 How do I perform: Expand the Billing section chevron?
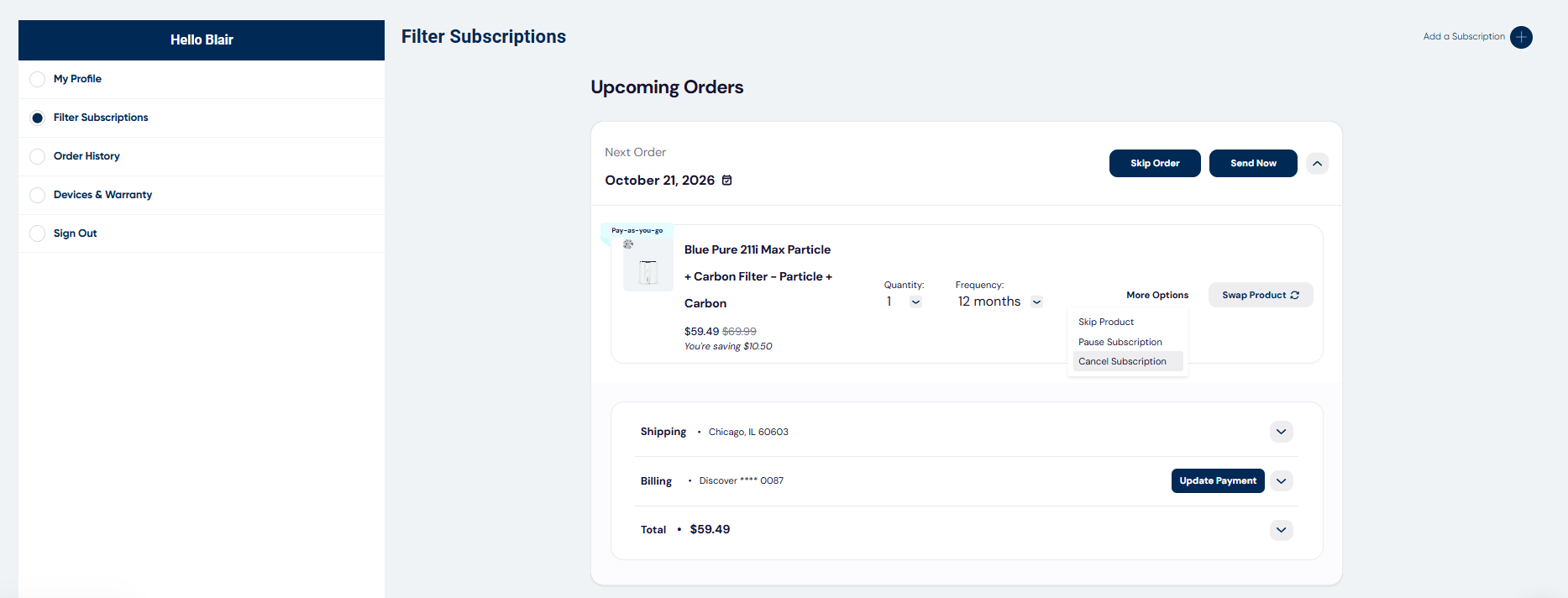coord(1281,481)
